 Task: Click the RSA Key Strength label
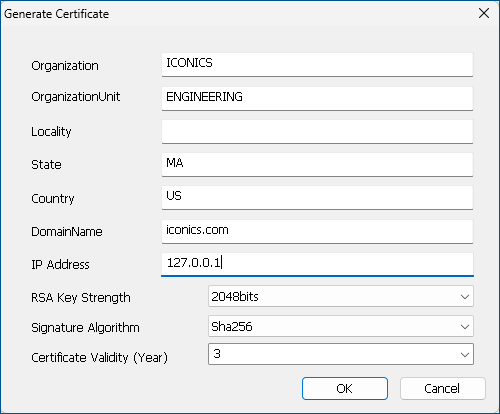pyautogui.click(x=81, y=298)
